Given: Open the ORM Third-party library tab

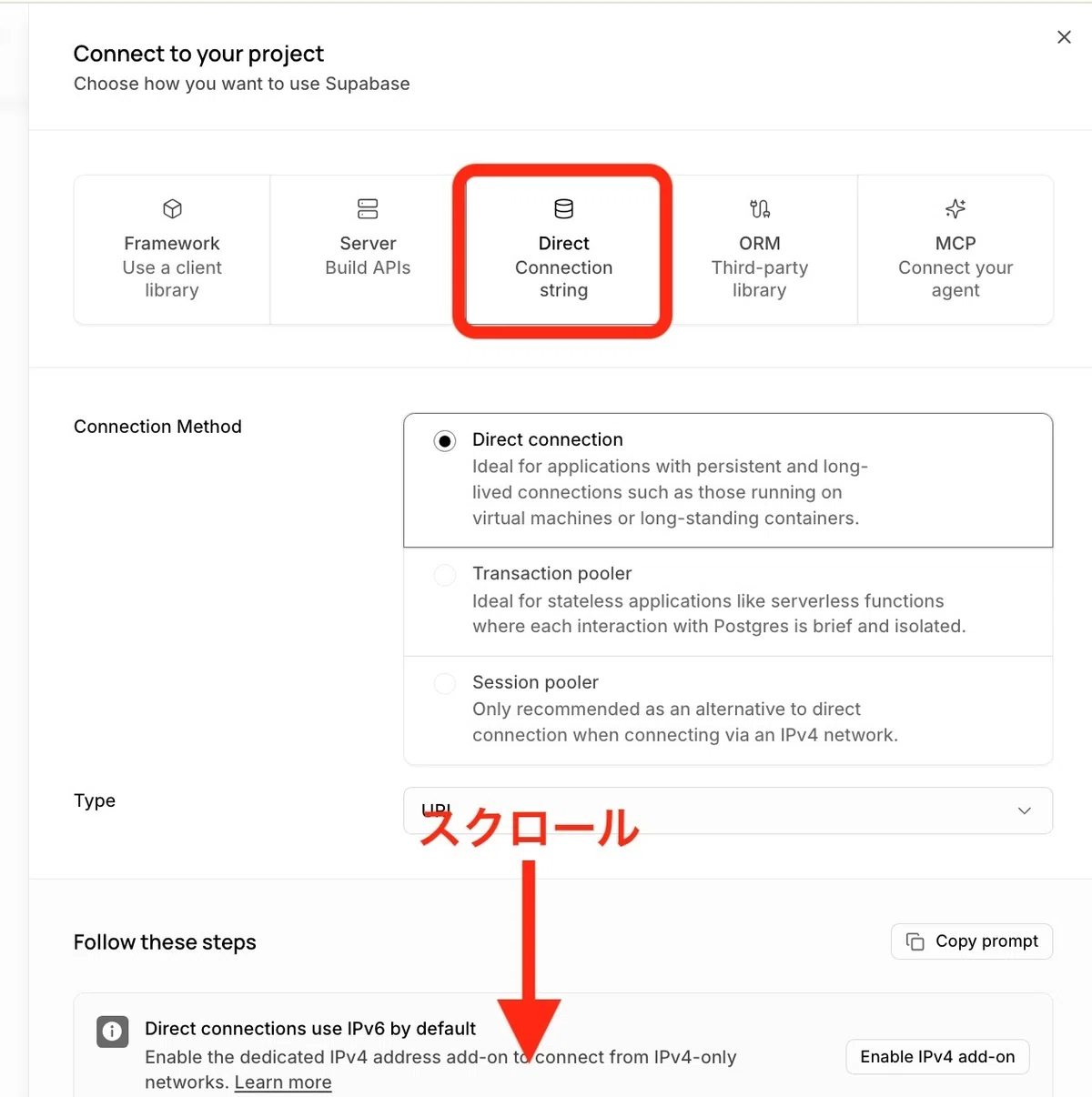Looking at the screenshot, I should 760,249.
